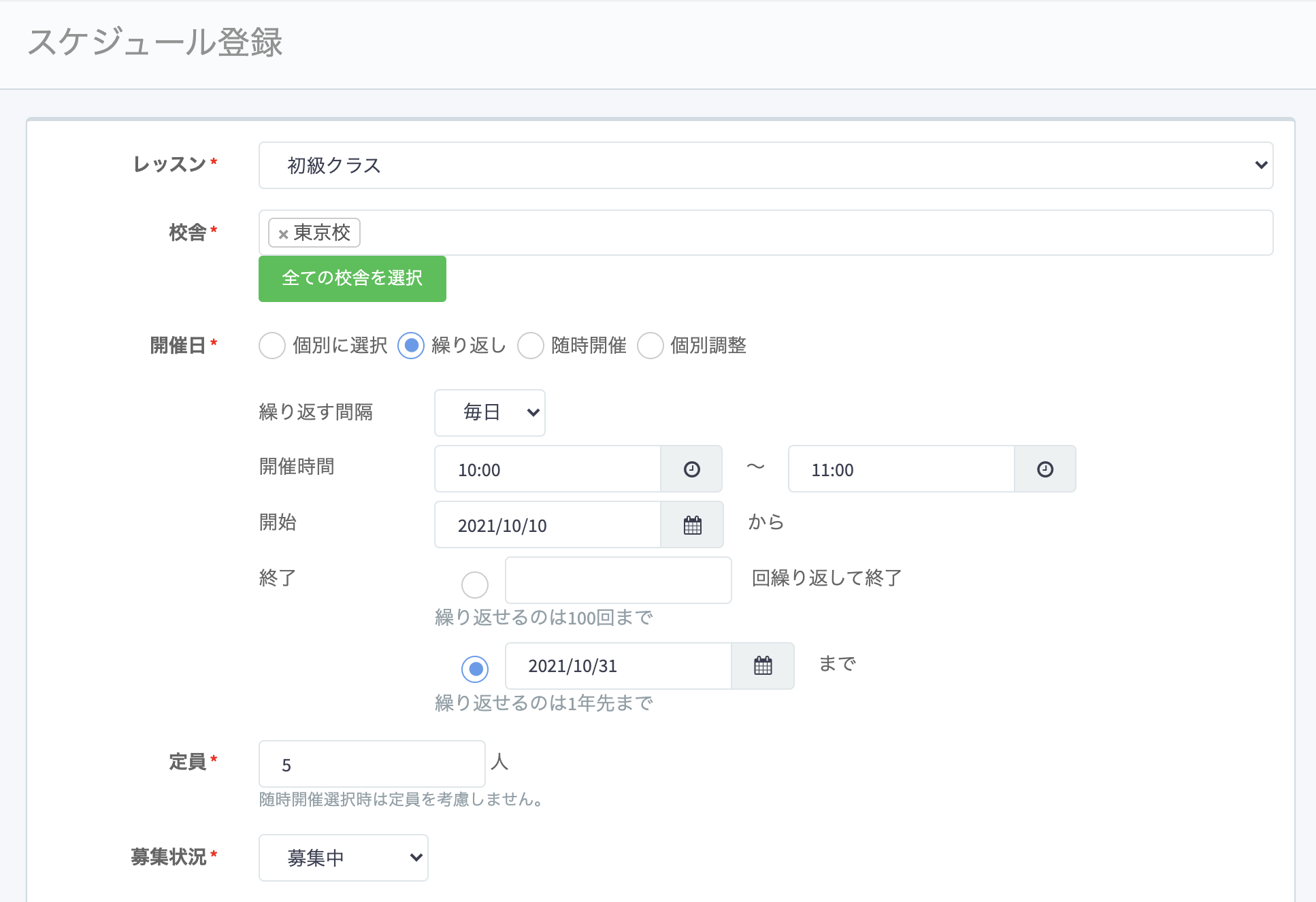
Task: Open the 募集状況 dropdown showing 募集中
Action: [x=344, y=858]
